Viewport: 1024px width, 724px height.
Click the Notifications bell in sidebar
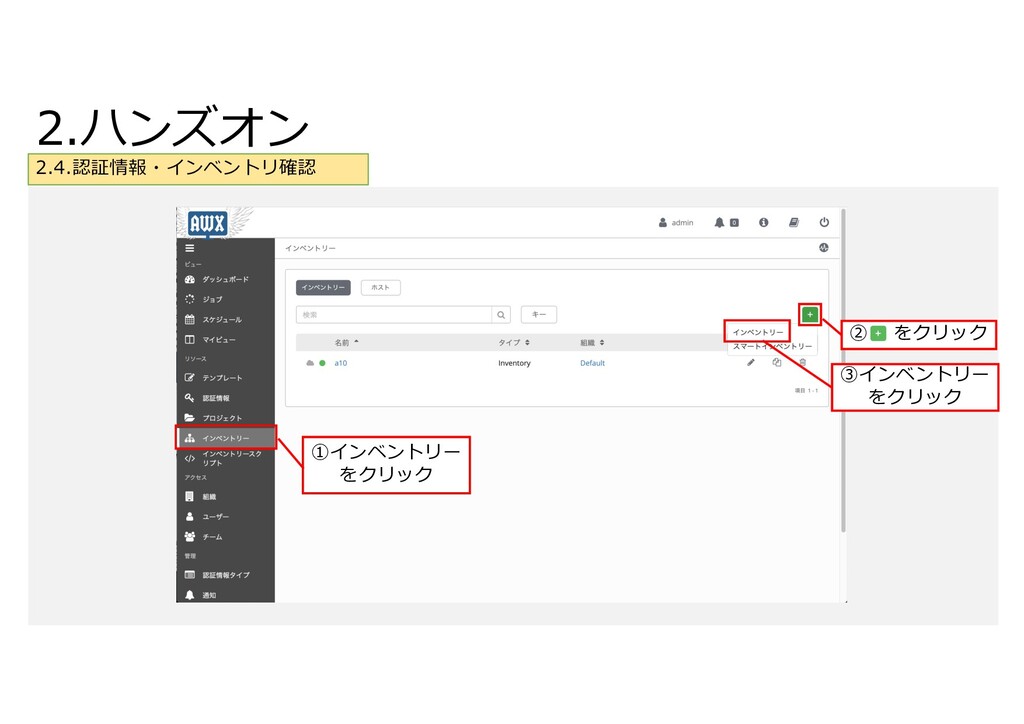point(189,595)
